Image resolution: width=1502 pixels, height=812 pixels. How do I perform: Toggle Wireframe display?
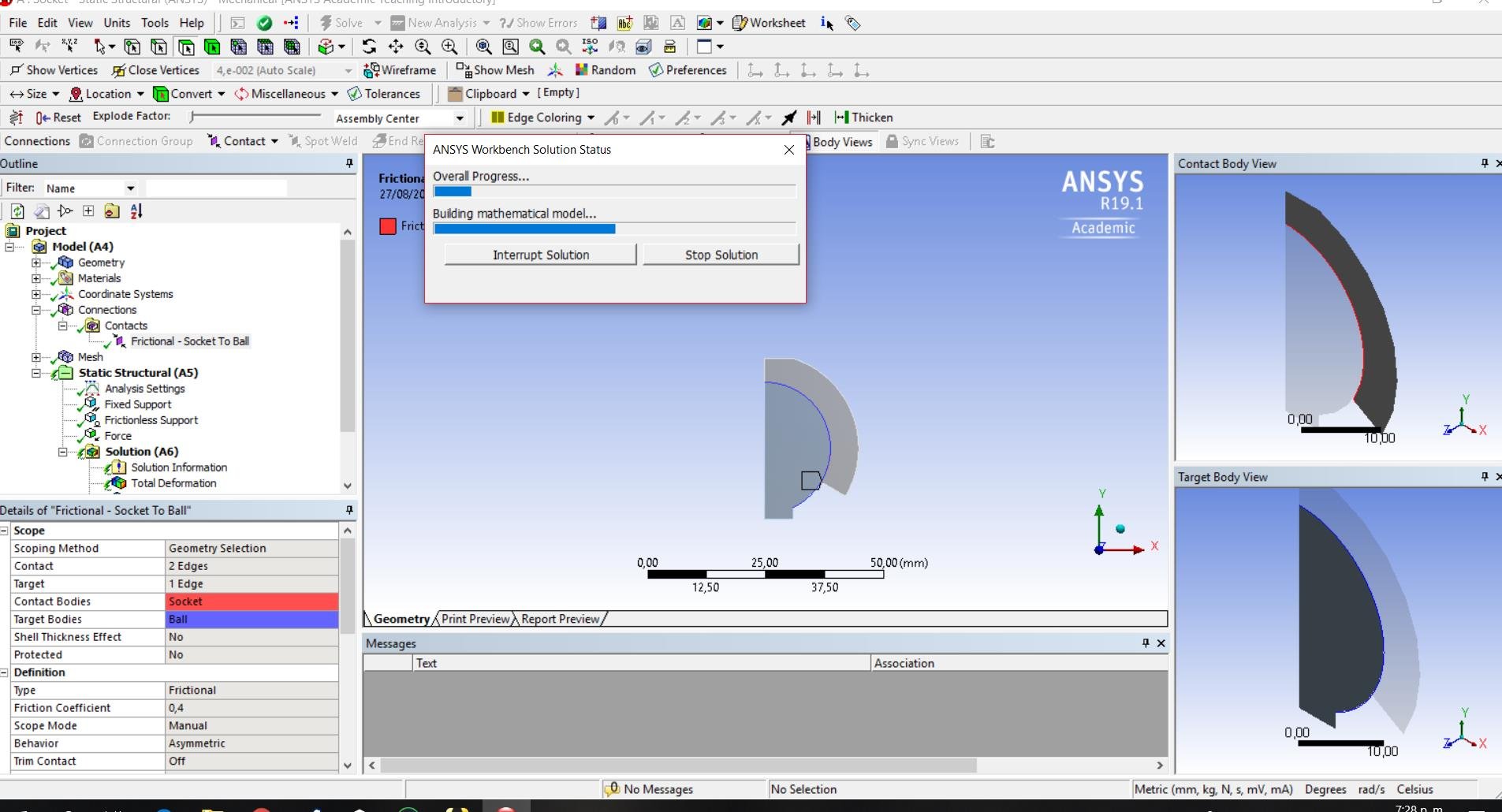(399, 70)
